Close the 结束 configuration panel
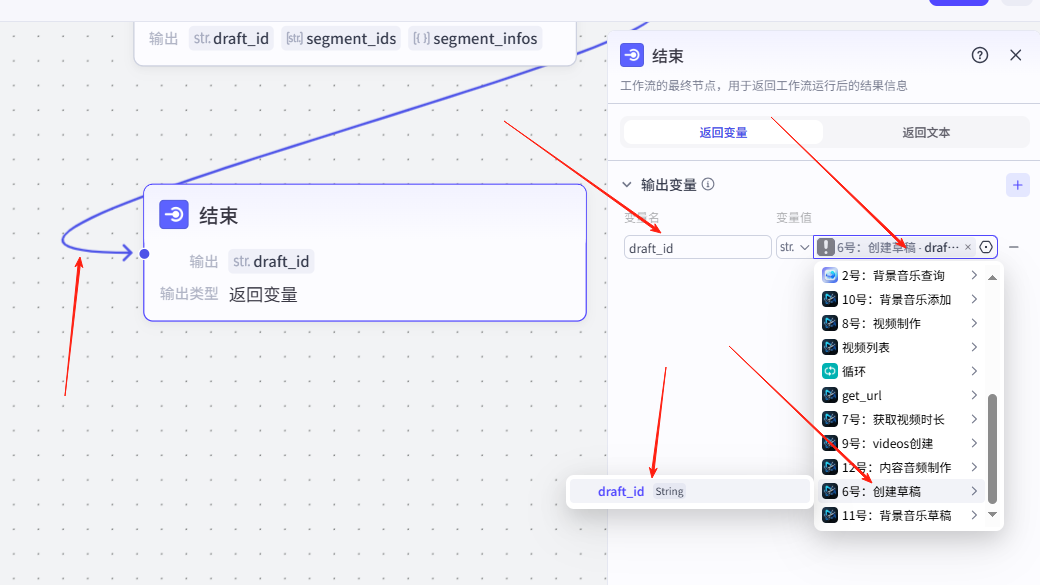This screenshot has height=585, width=1040. (x=1016, y=55)
